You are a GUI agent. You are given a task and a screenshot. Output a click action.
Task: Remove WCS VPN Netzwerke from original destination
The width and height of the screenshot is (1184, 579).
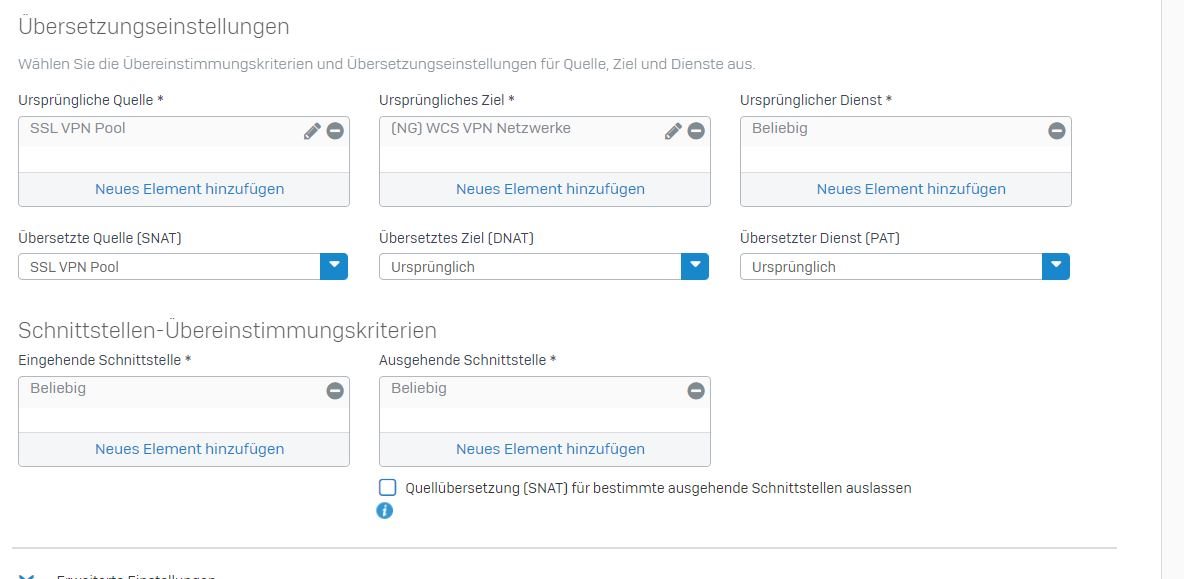tap(695, 131)
